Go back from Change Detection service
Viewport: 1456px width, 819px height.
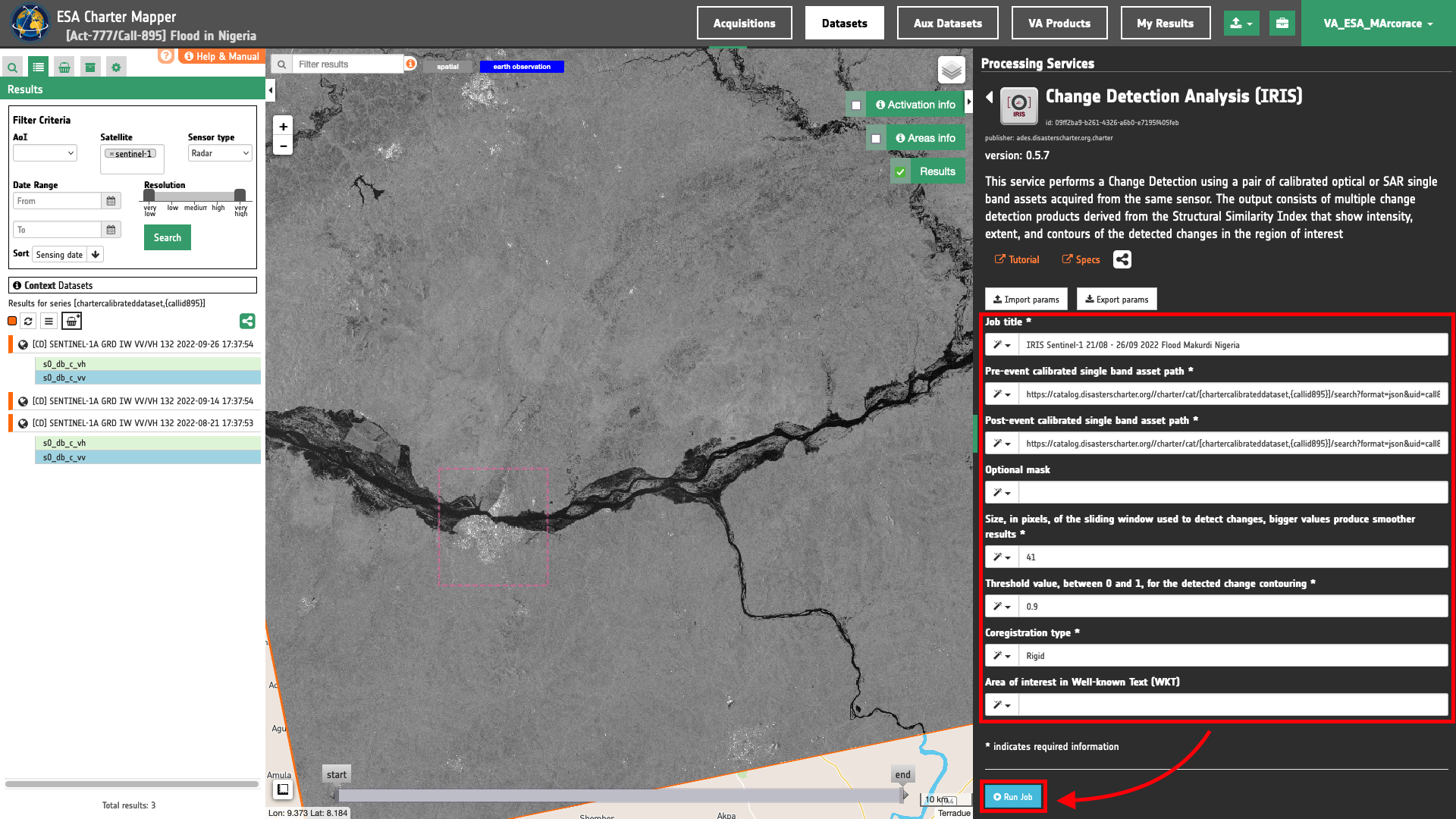(989, 97)
